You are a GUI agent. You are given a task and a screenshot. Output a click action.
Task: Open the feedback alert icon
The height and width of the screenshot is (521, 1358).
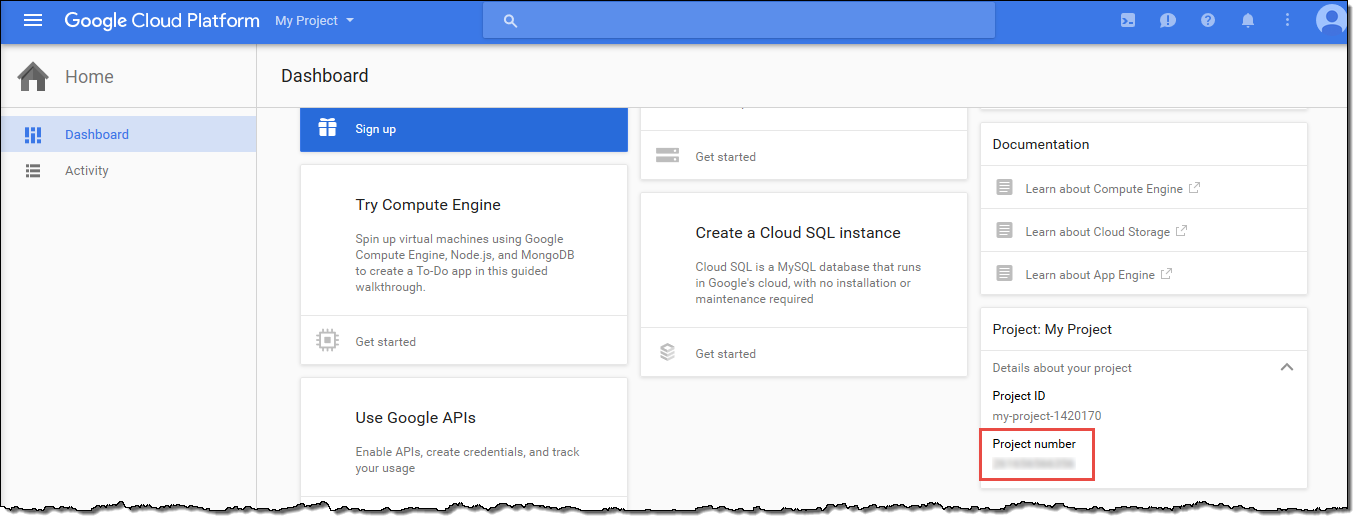click(x=1168, y=20)
